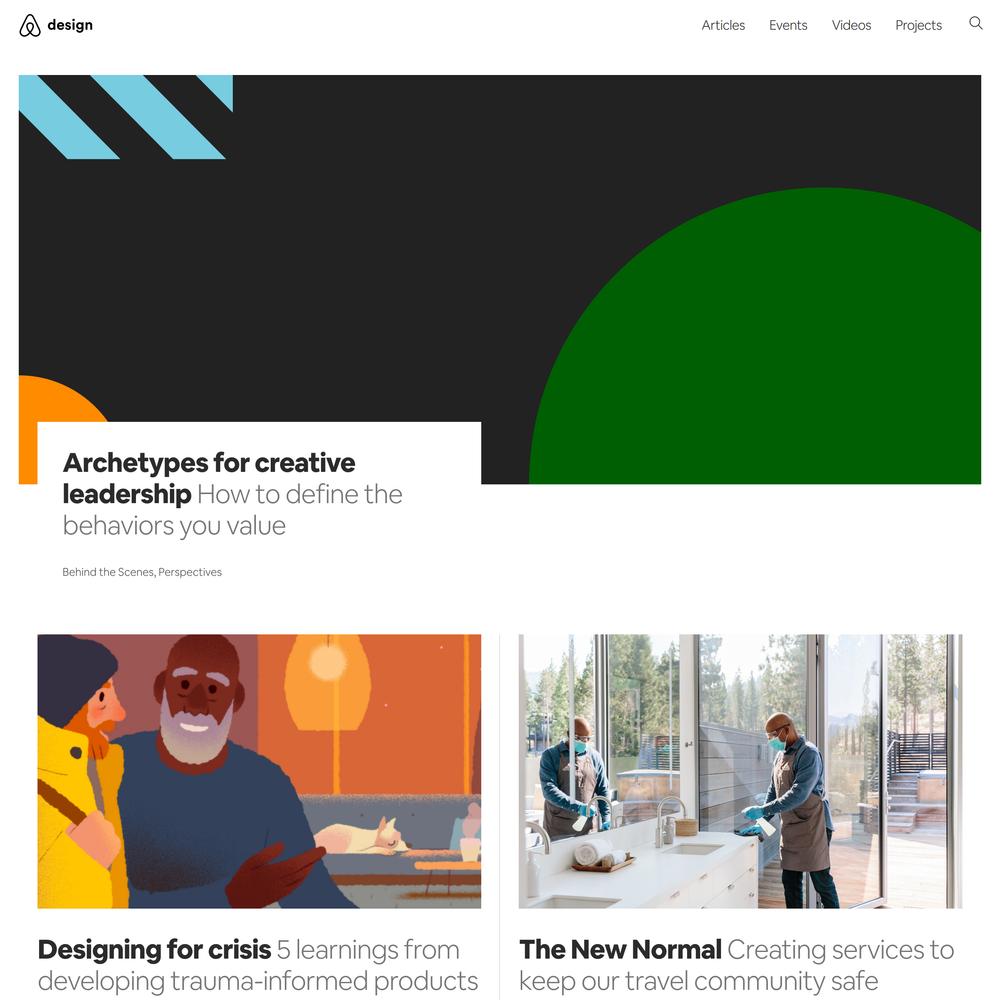
Task: Open 'The New Normal' article headline
Action: pyautogui.click(x=620, y=950)
